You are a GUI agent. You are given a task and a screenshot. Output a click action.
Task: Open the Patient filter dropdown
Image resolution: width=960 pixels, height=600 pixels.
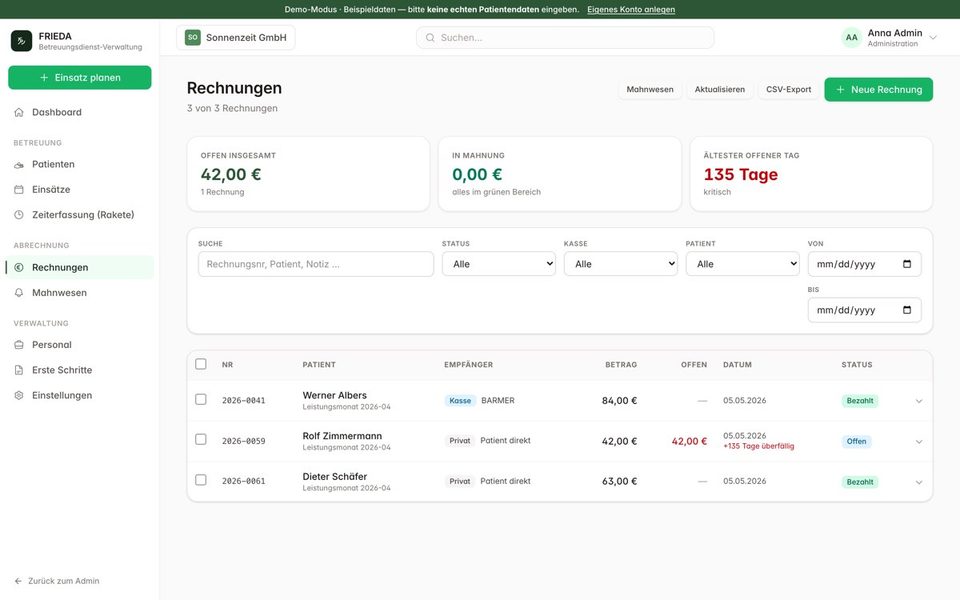point(743,264)
